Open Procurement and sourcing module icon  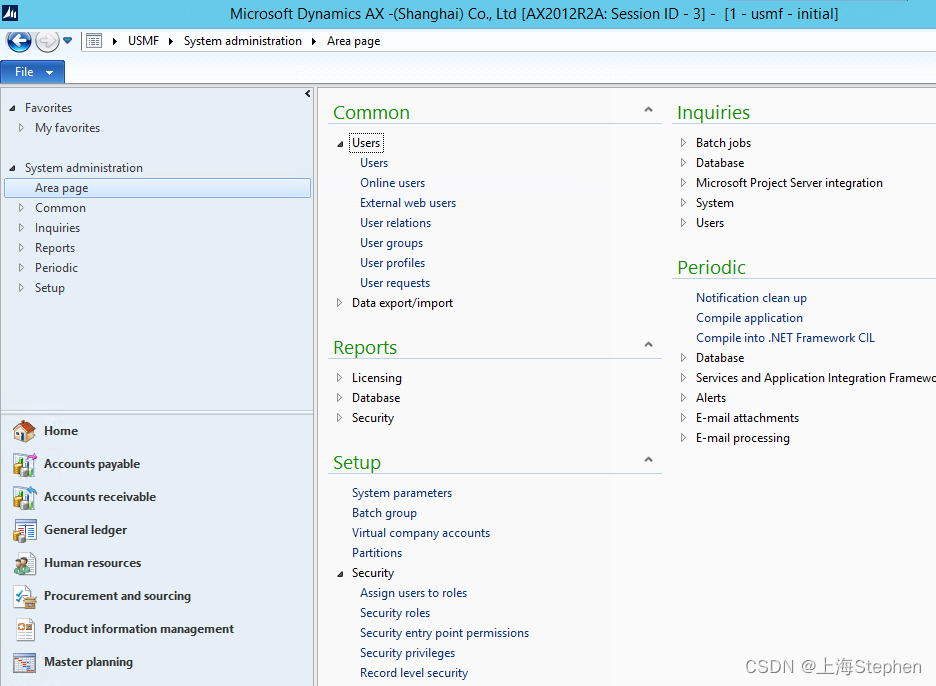(24, 596)
